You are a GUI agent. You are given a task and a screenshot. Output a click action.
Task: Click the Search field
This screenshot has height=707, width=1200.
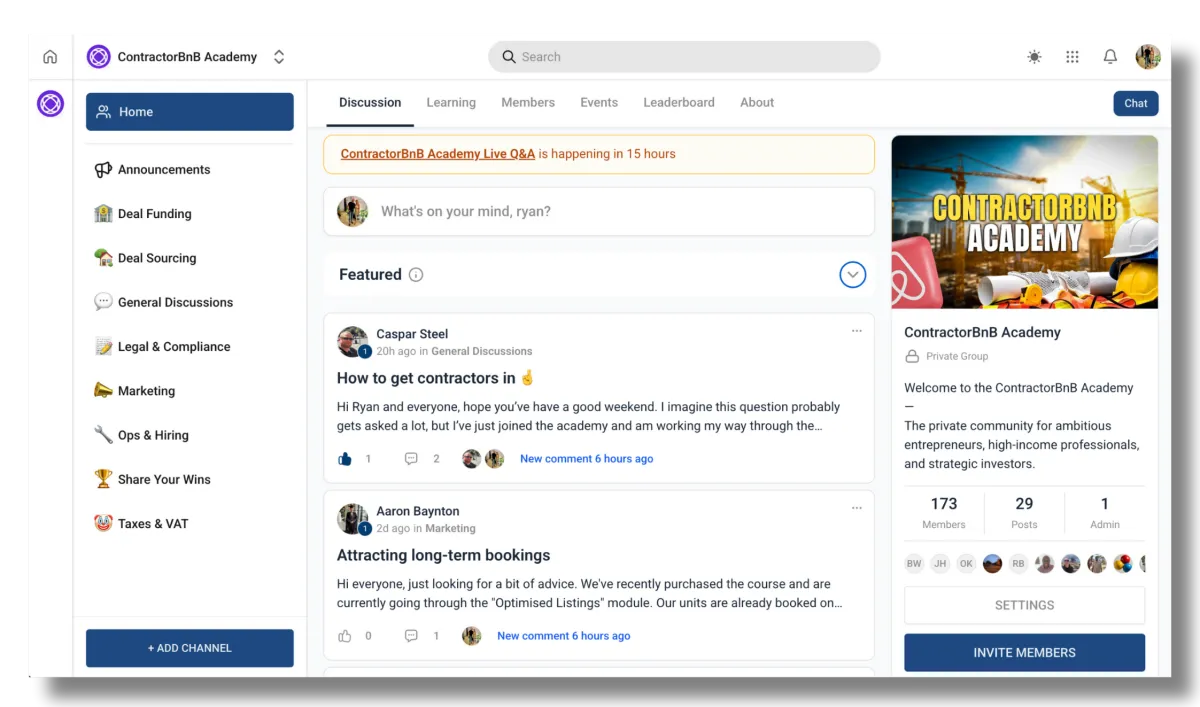(x=684, y=57)
